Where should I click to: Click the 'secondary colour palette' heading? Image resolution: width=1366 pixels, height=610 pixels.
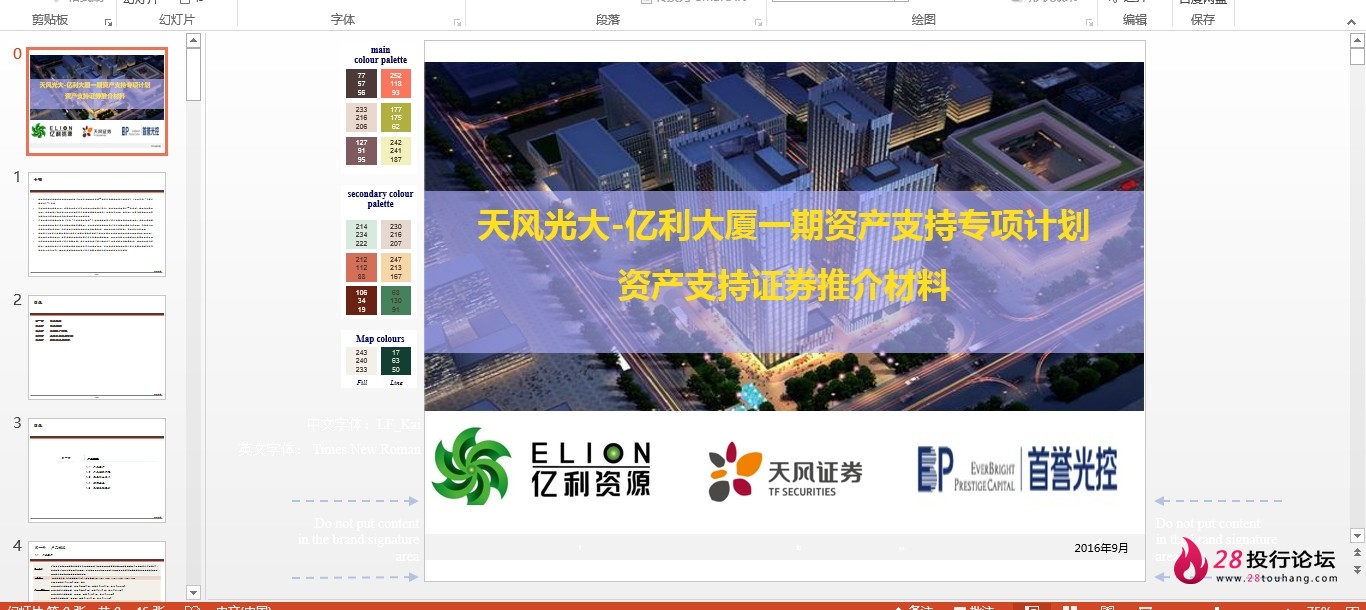coord(380,199)
